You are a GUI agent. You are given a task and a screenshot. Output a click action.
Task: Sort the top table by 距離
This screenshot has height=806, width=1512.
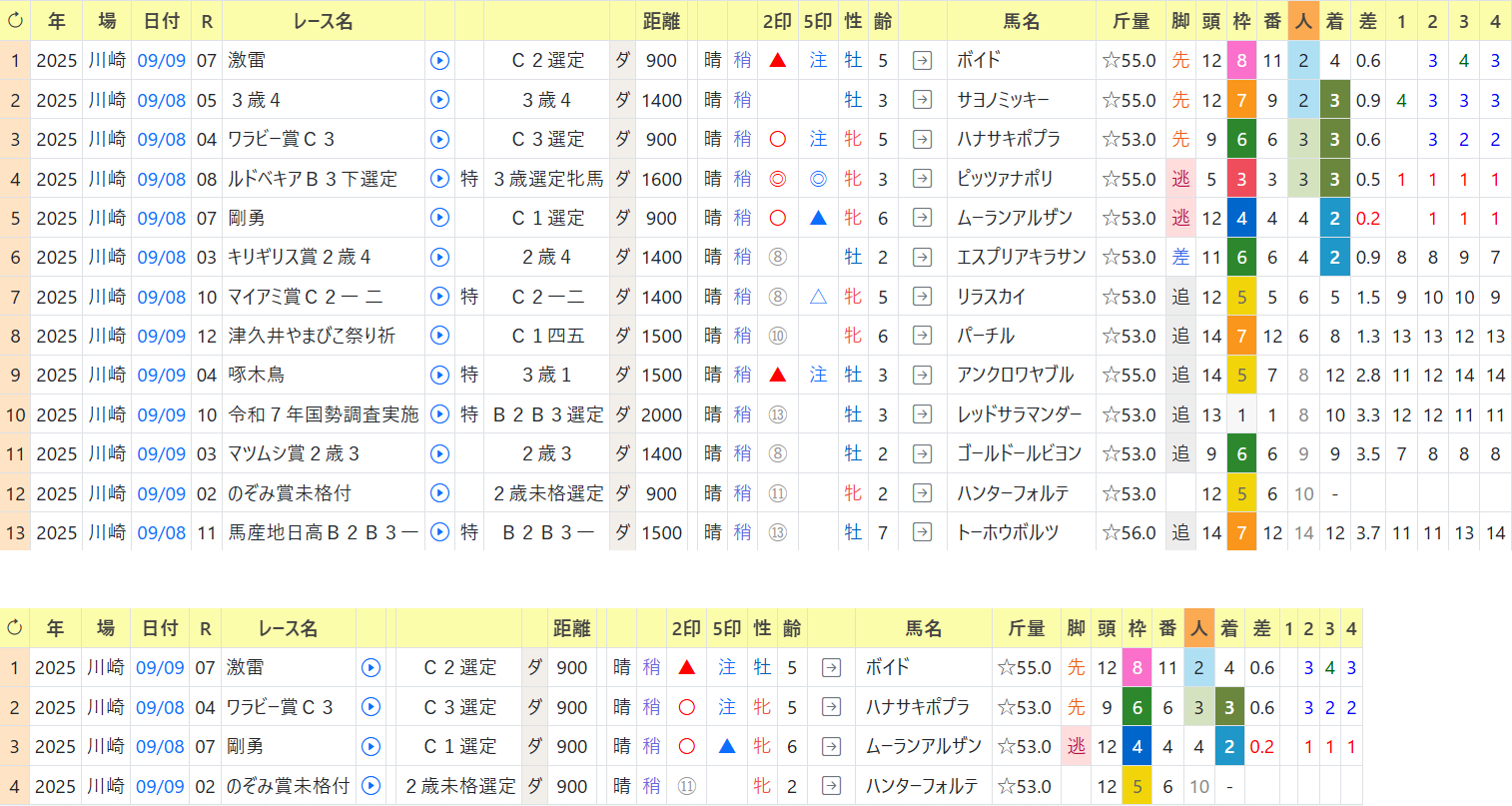(x=661, y=21)
